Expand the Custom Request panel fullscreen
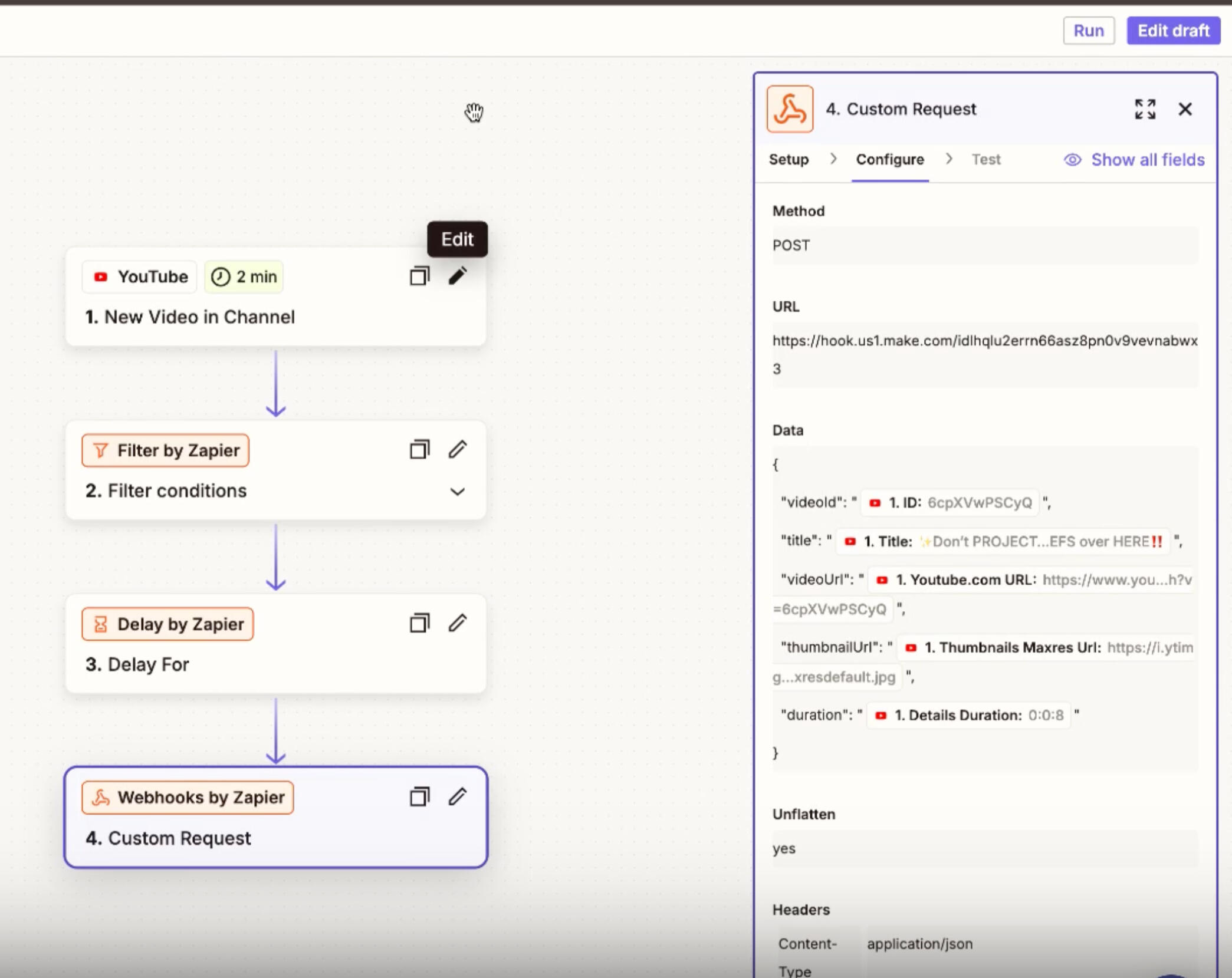This screenshot has width=1232, height=978. coord(1145,109)
